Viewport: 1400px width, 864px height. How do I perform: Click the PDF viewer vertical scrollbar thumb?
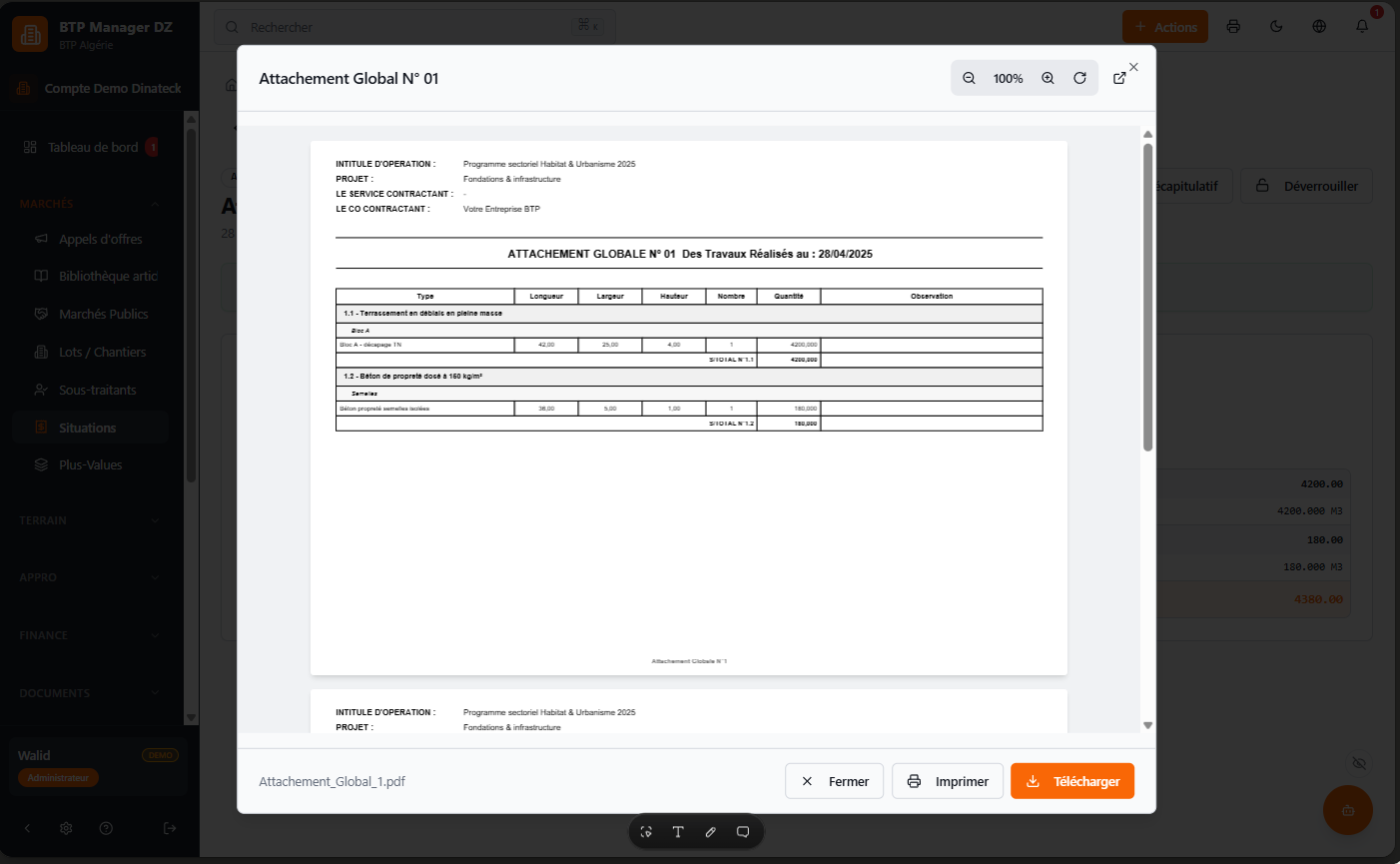(x=1147, y=297)
